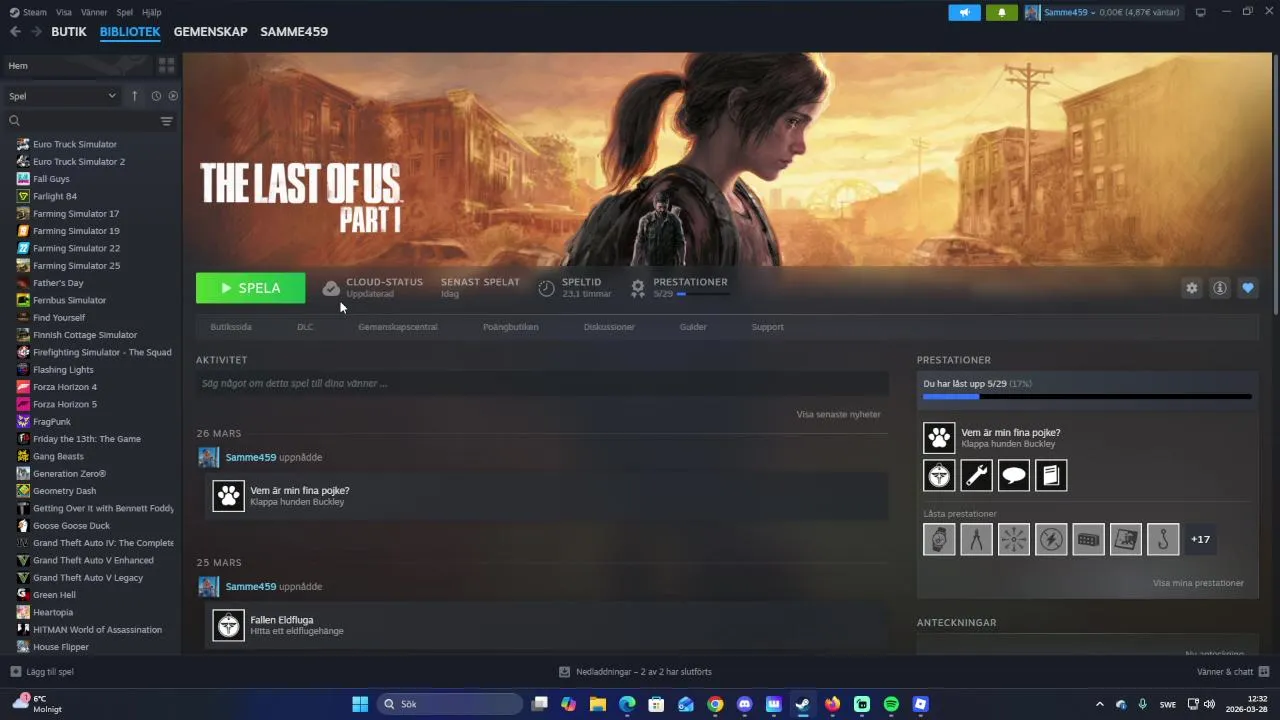Viewport: 1280px width, 720px height.
Task: Open the Gemenskapscentral tab
Action: (x=398, y=327)
